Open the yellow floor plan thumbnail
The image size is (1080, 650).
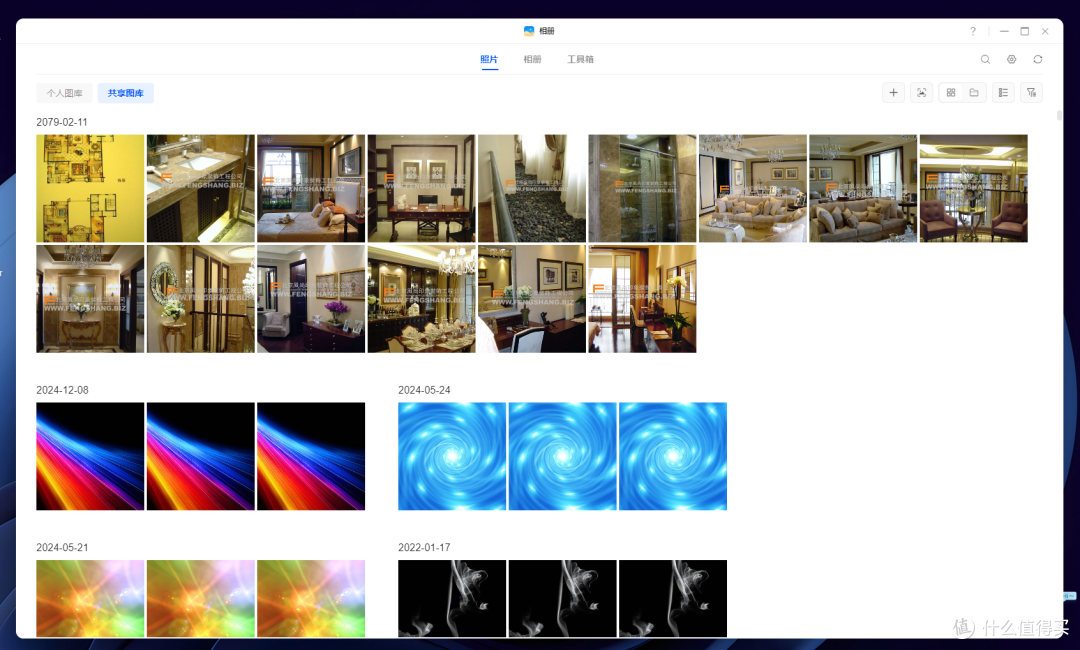click(x=90, y=189)
